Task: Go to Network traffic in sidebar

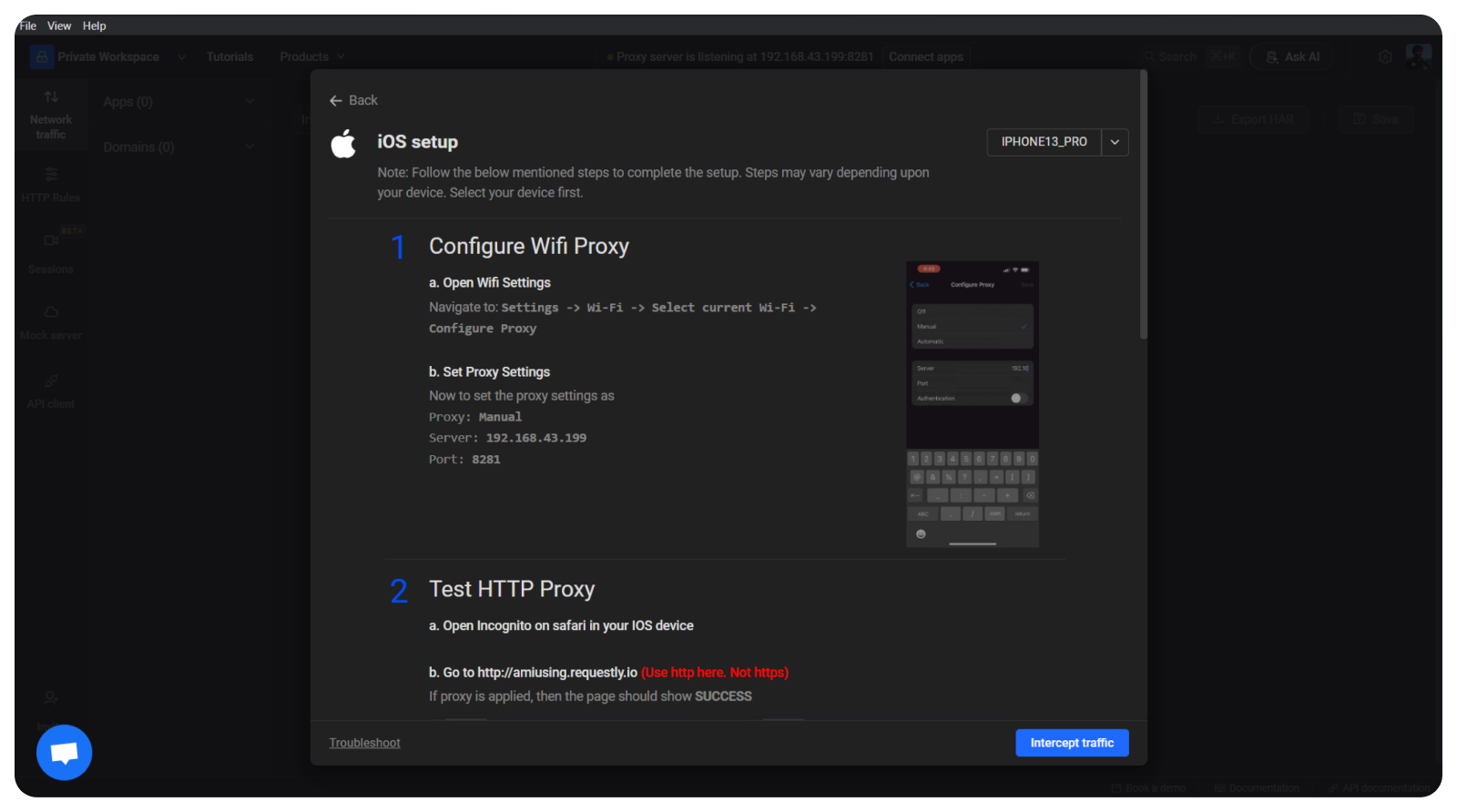Action: point(51,115)
